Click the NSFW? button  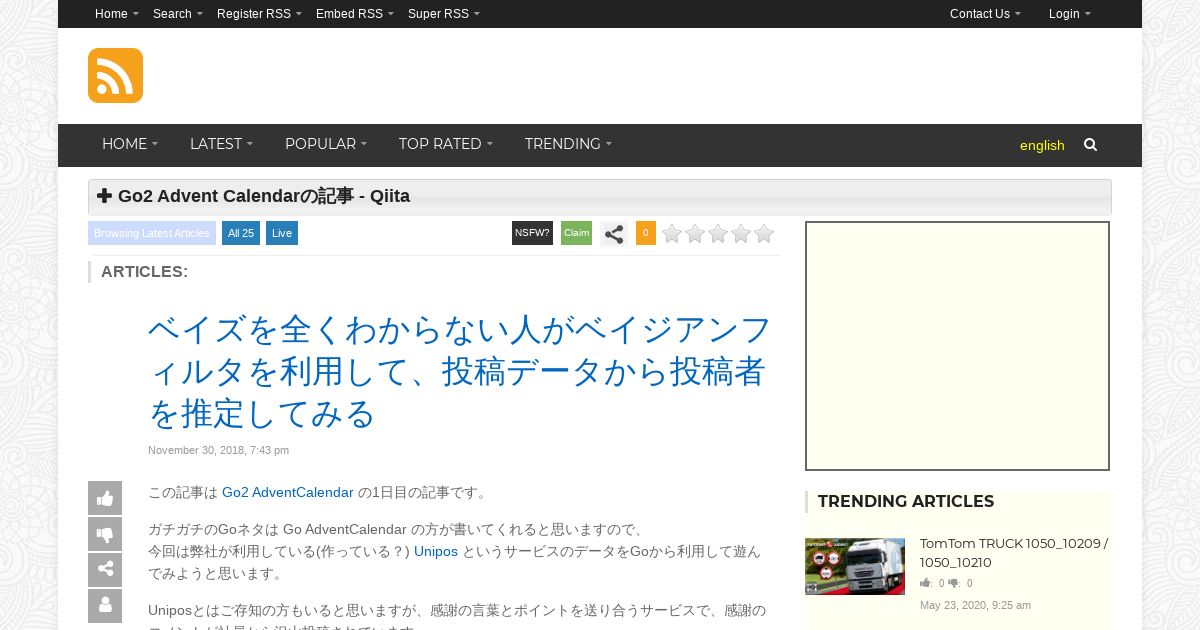[x=532, y=233]
